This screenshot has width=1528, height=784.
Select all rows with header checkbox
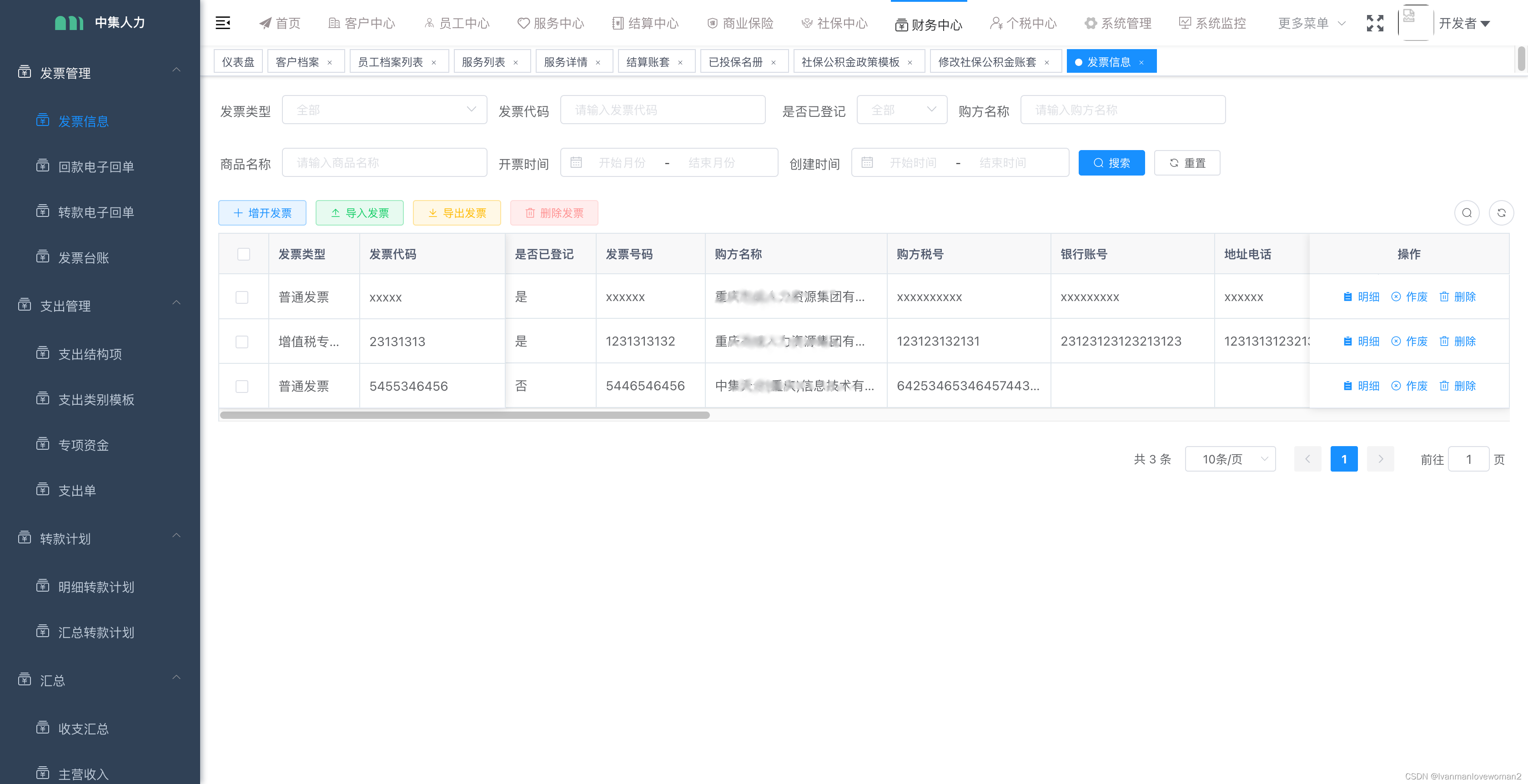point(243,254)
